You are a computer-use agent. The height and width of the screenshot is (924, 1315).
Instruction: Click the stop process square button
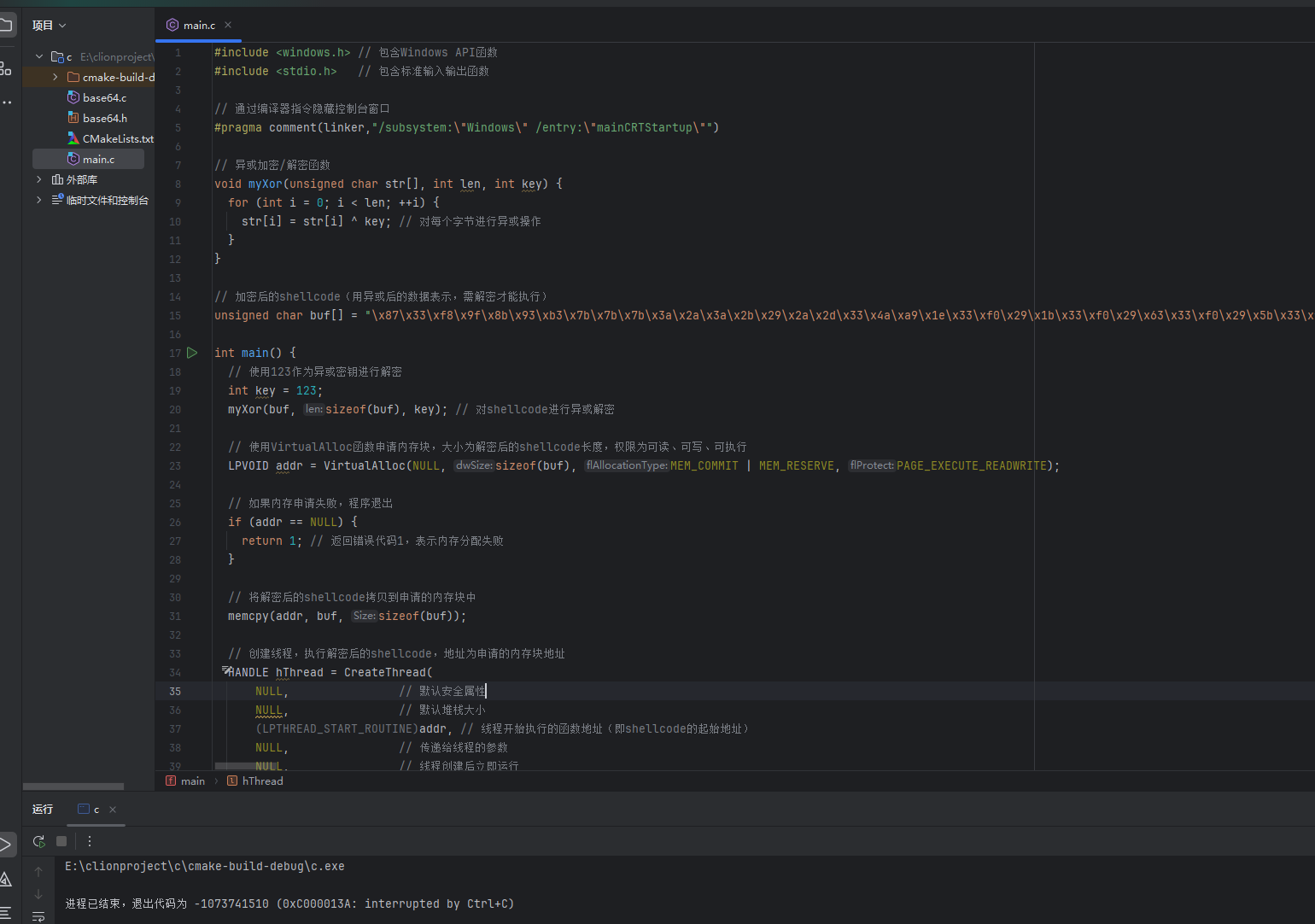pos(61,841)
